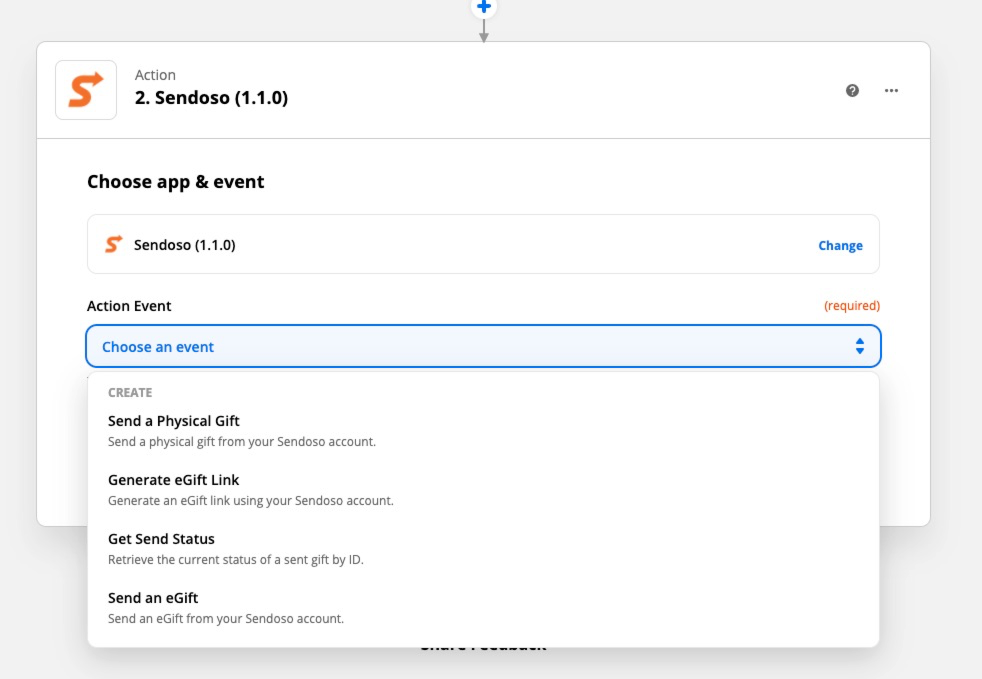The width and height of the screenshot is (982, 679).
Task: Expand the Choose app & event section heading
Action: pyautogui.click(x=176, y=182)
